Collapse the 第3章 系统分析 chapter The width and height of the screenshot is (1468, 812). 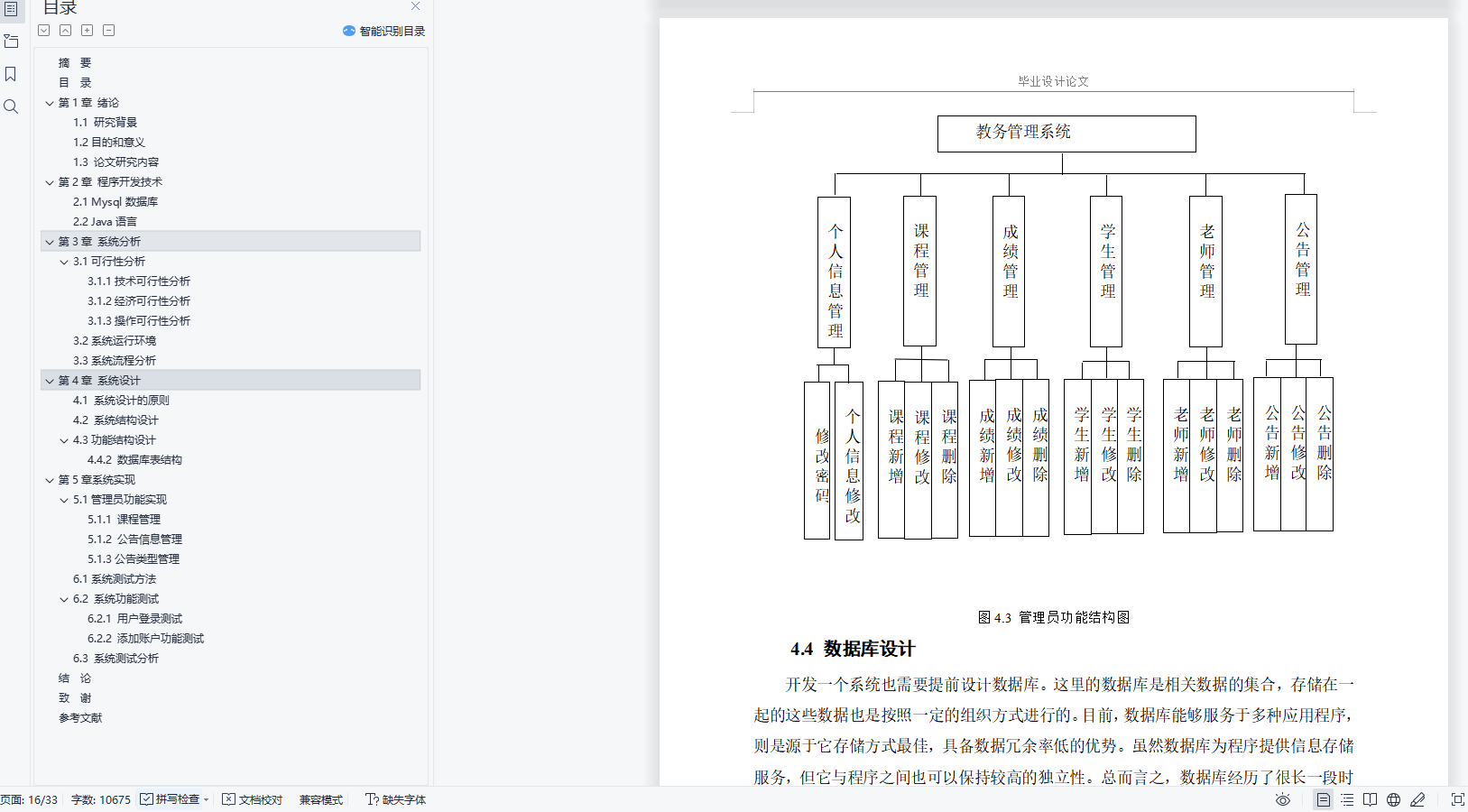click(50, 242)
